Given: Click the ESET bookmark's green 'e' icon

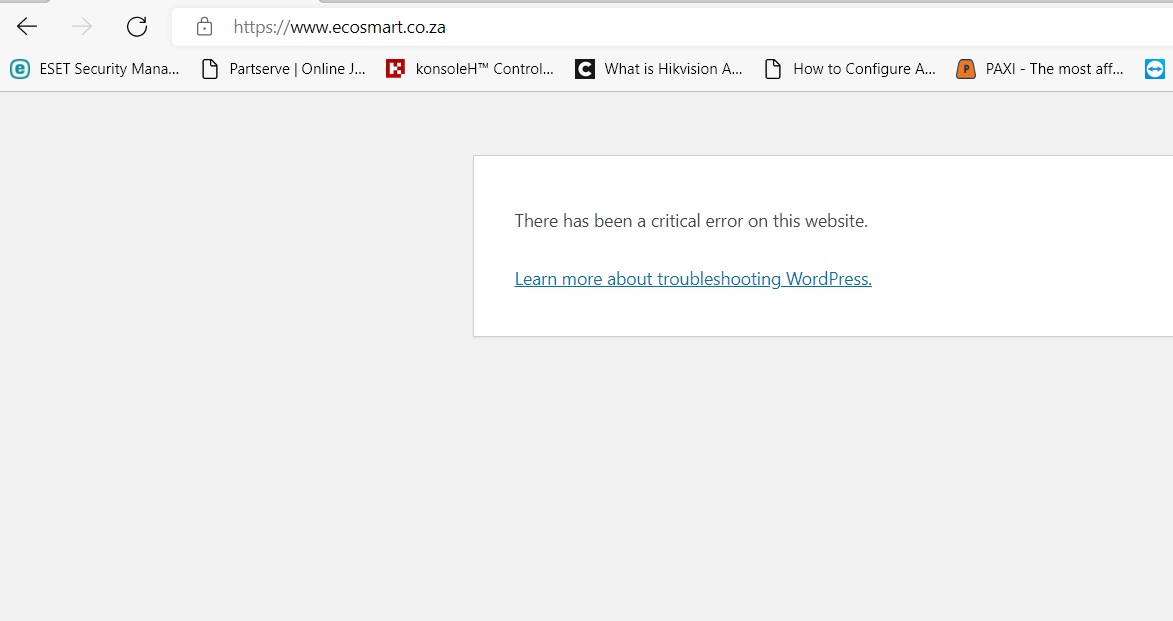Looking at the screenshot, I should [20, 69].
